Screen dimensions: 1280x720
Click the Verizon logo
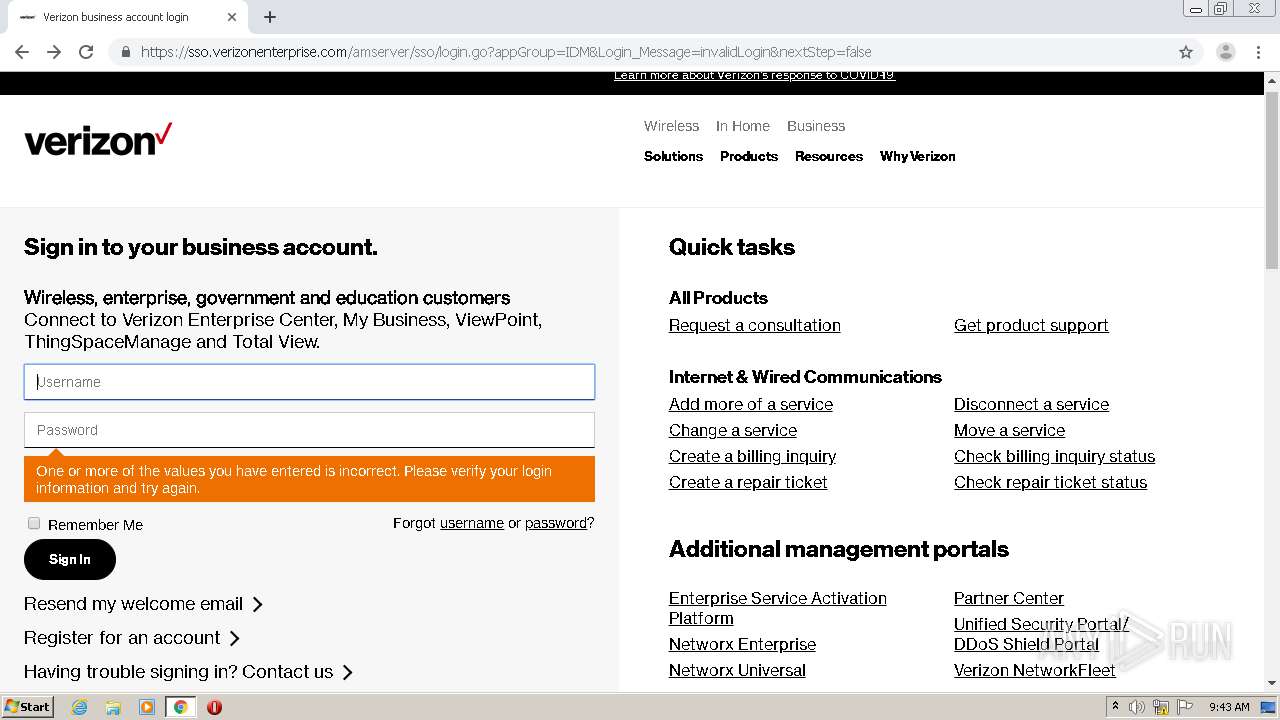(x=98, y=140)
